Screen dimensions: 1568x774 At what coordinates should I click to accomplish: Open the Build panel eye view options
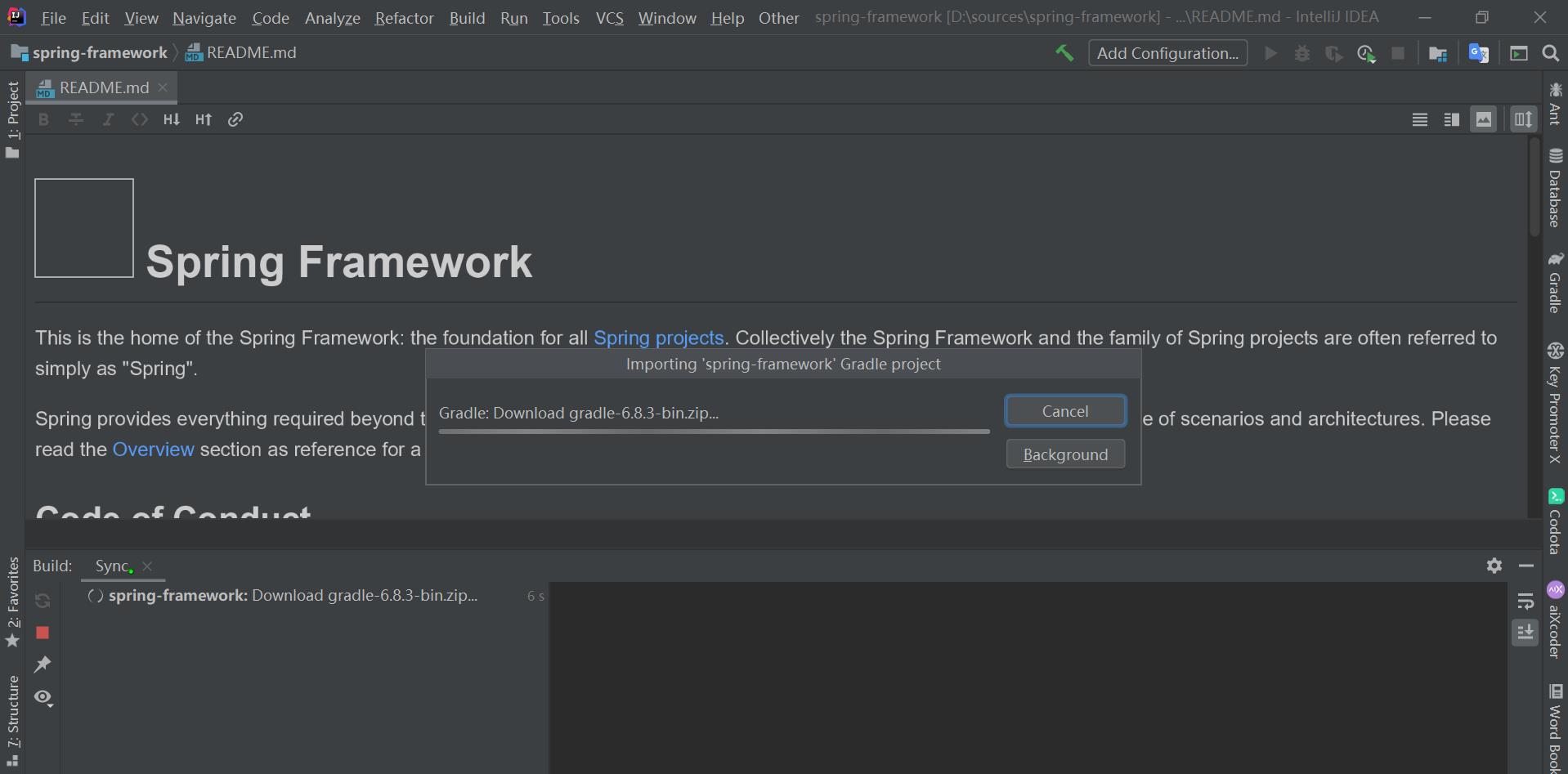[x=43, y=697]
